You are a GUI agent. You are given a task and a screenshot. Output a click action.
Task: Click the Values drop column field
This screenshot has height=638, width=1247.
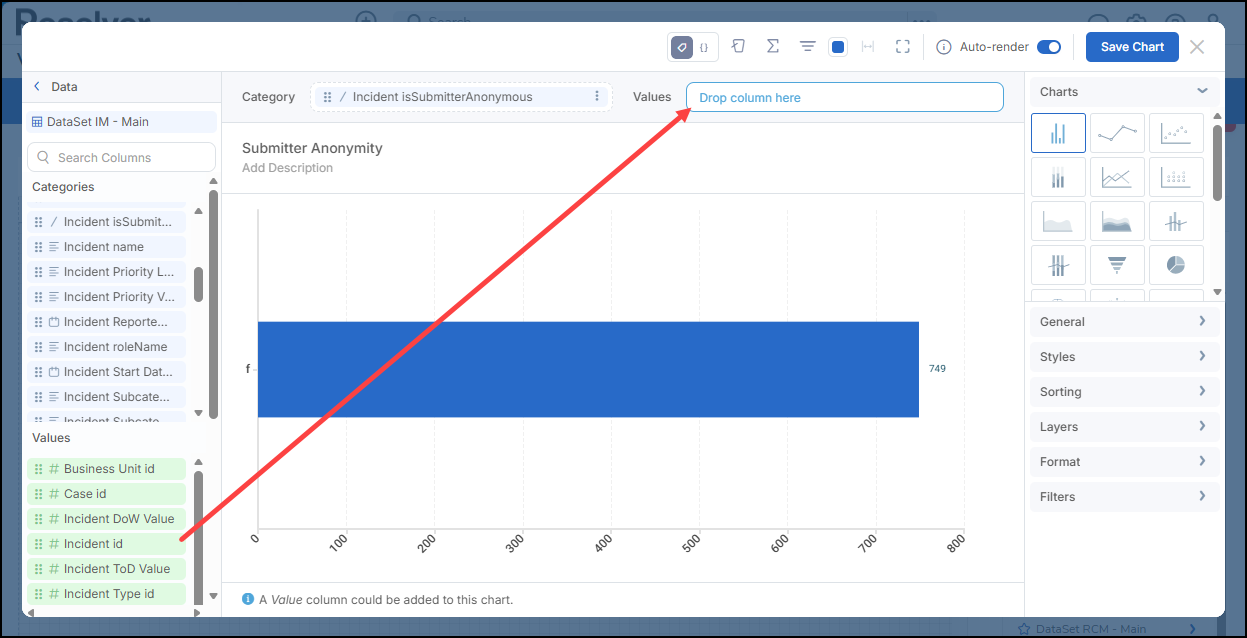(844, 97)
